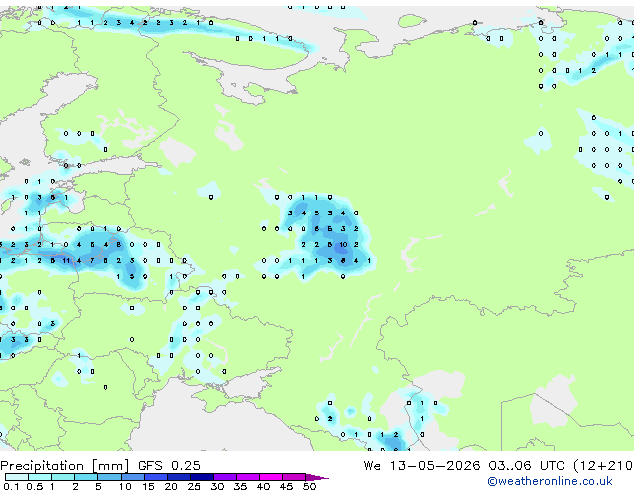The width and height of the screenshot is (634, 490).
Task: Click the '50' legend scale value
Action: pos(310,486)
